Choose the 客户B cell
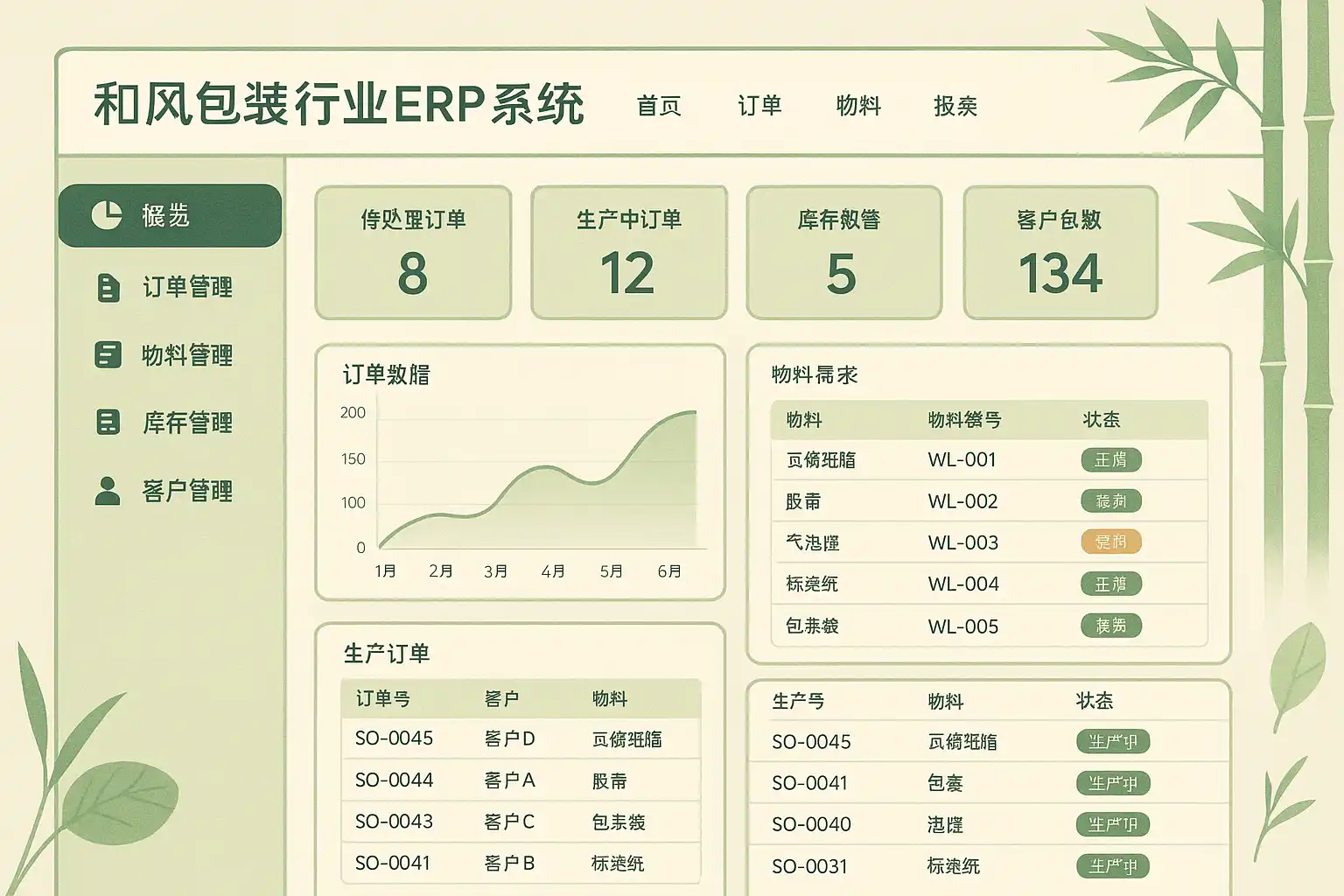 coord(509,864)
